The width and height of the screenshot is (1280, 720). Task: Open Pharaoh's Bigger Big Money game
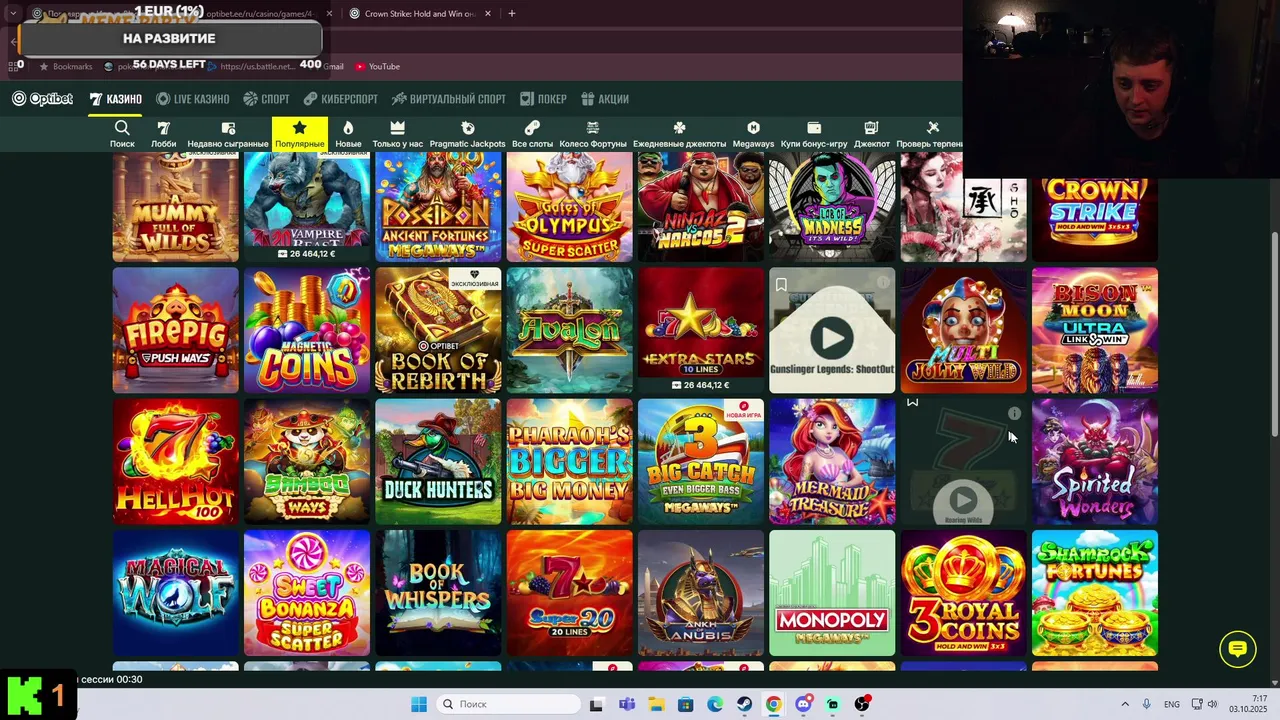pos(570,462)
